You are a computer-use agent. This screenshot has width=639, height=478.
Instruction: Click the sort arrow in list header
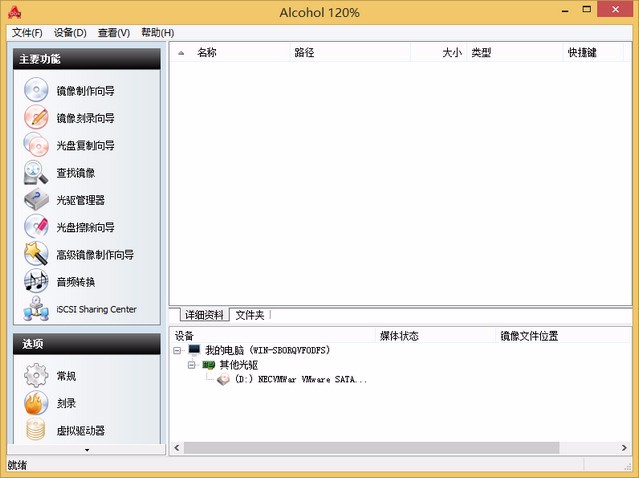pyautogui.click(x=181, y=53)
